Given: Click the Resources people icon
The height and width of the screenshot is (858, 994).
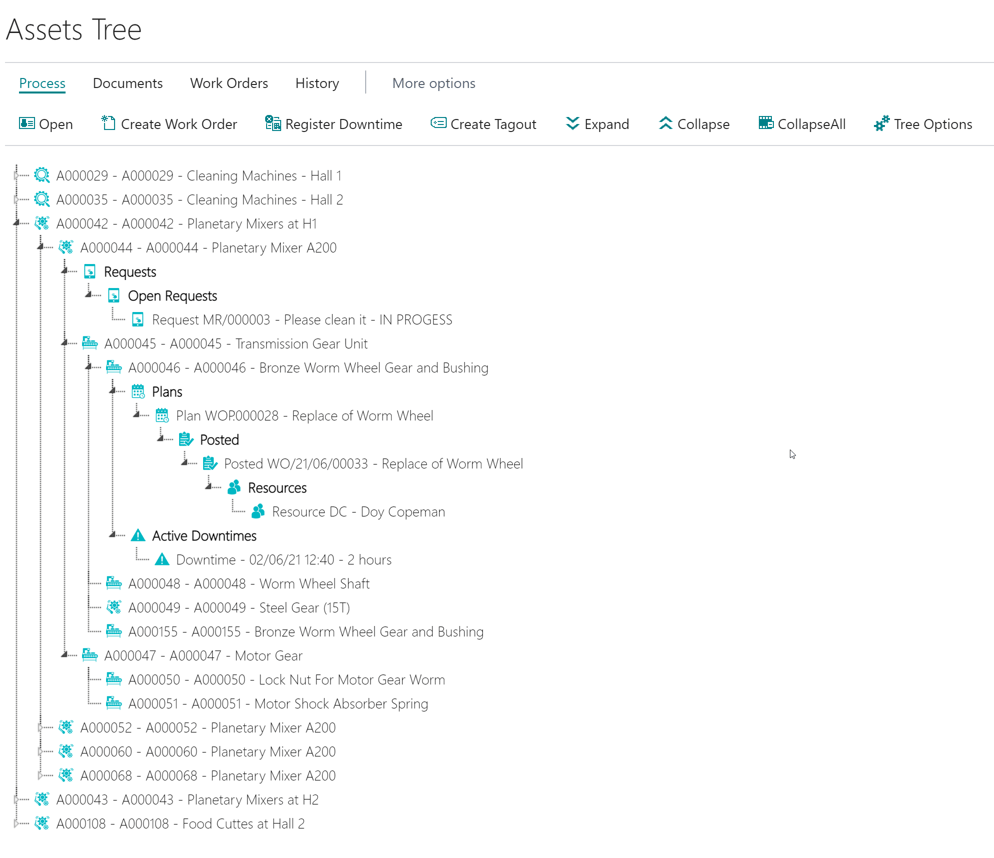Looking at the screenshot, I should coord(233,487).
